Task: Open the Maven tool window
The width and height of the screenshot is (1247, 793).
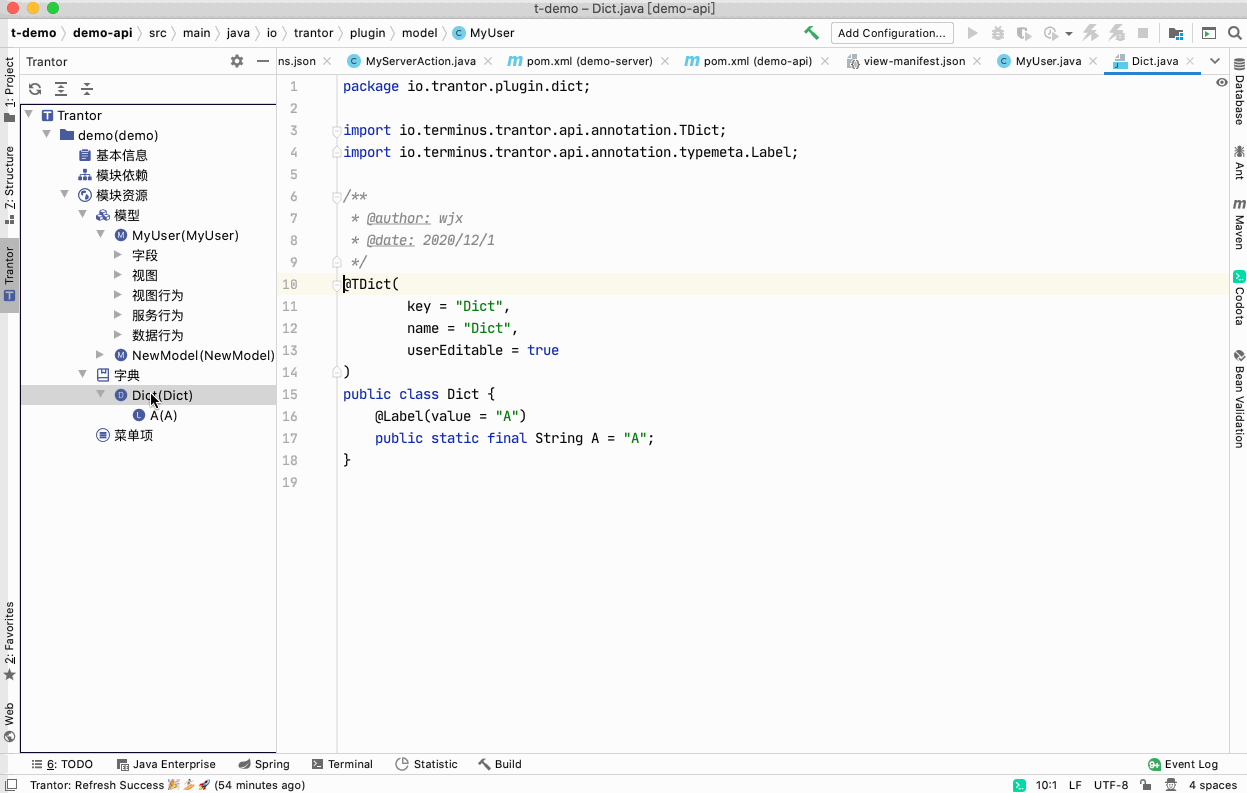Action: 1239,223
